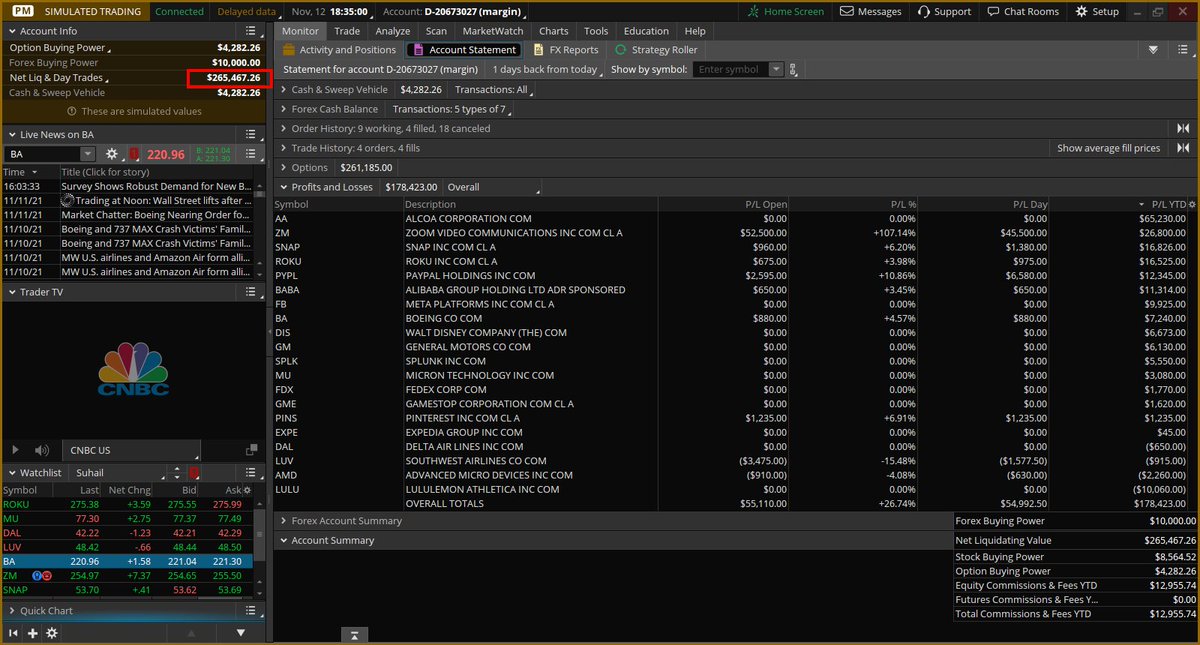Switch to the Analyze main tab
Image resolution: width=1200 pixels, height=645 pixels.
[393, 31]
